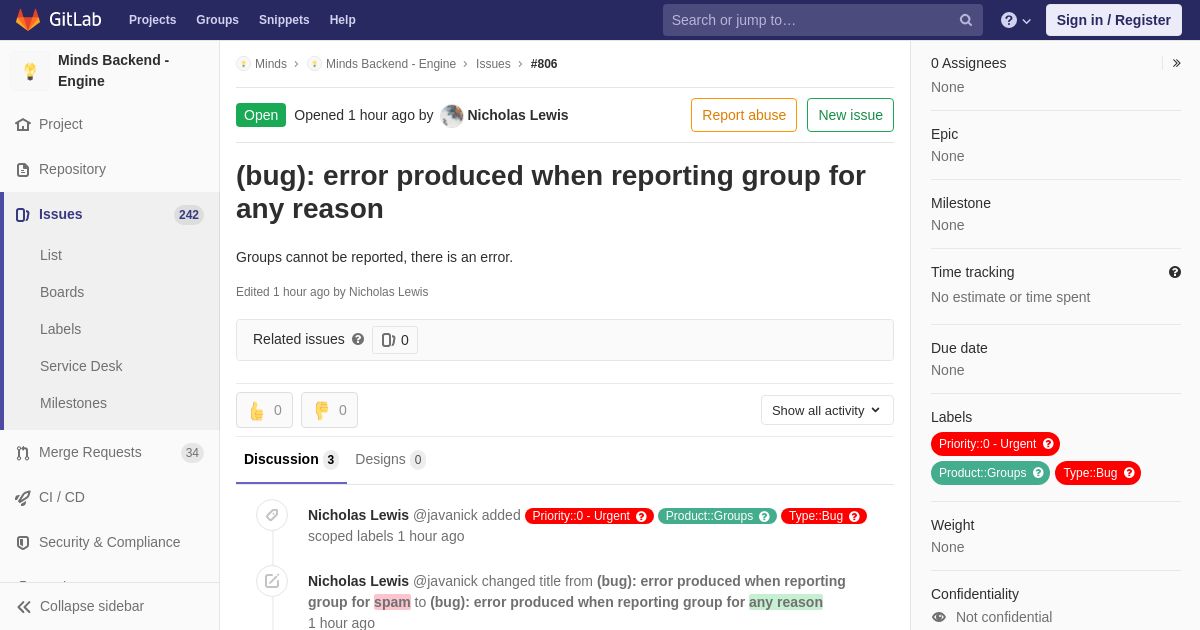
Task: Click help icon on Product::Groups sidebar label
Action: (1038, 473)
